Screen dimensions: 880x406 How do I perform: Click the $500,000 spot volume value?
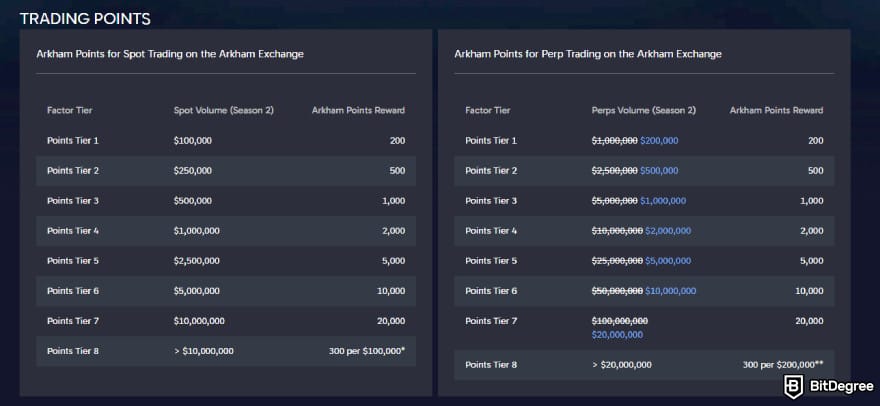point(193,201)
